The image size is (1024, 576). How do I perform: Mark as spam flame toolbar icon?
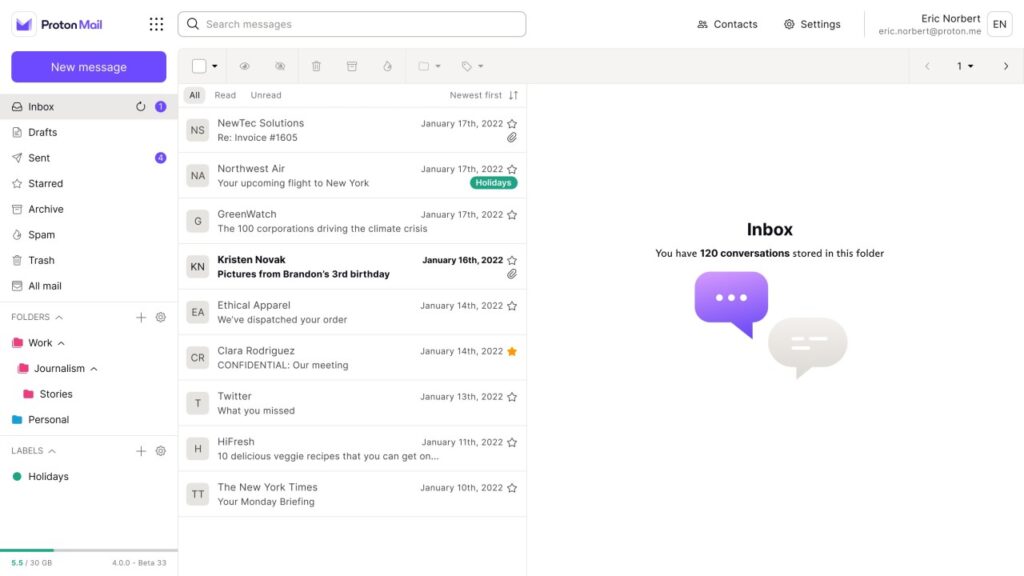(387, 66)
